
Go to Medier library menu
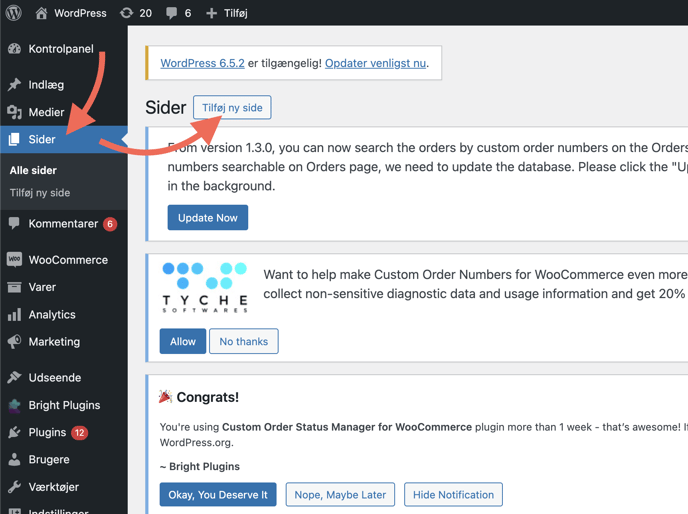[x=46, y=112]
